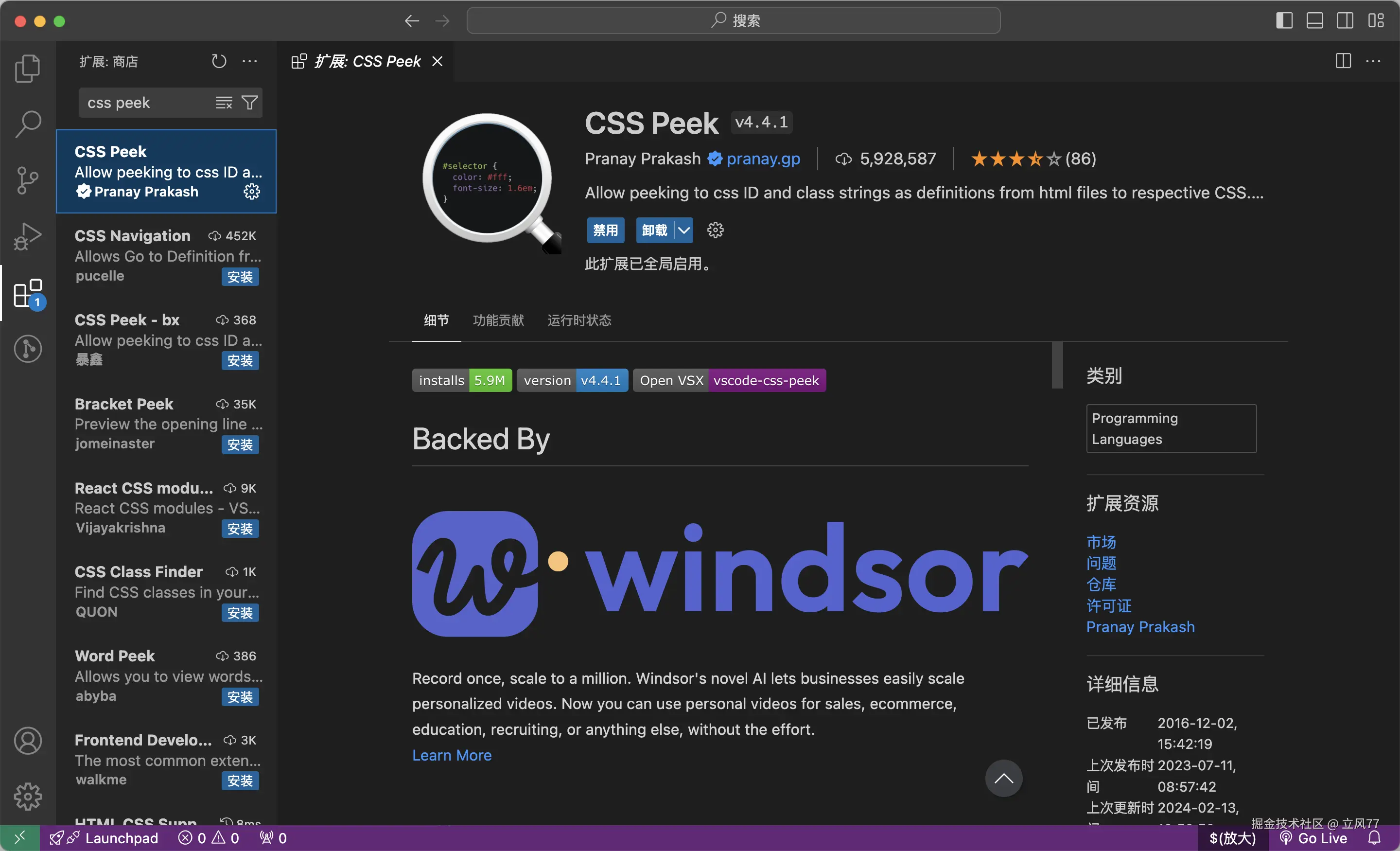
Task: Switch to the 细节 tab
Action: 437,320
